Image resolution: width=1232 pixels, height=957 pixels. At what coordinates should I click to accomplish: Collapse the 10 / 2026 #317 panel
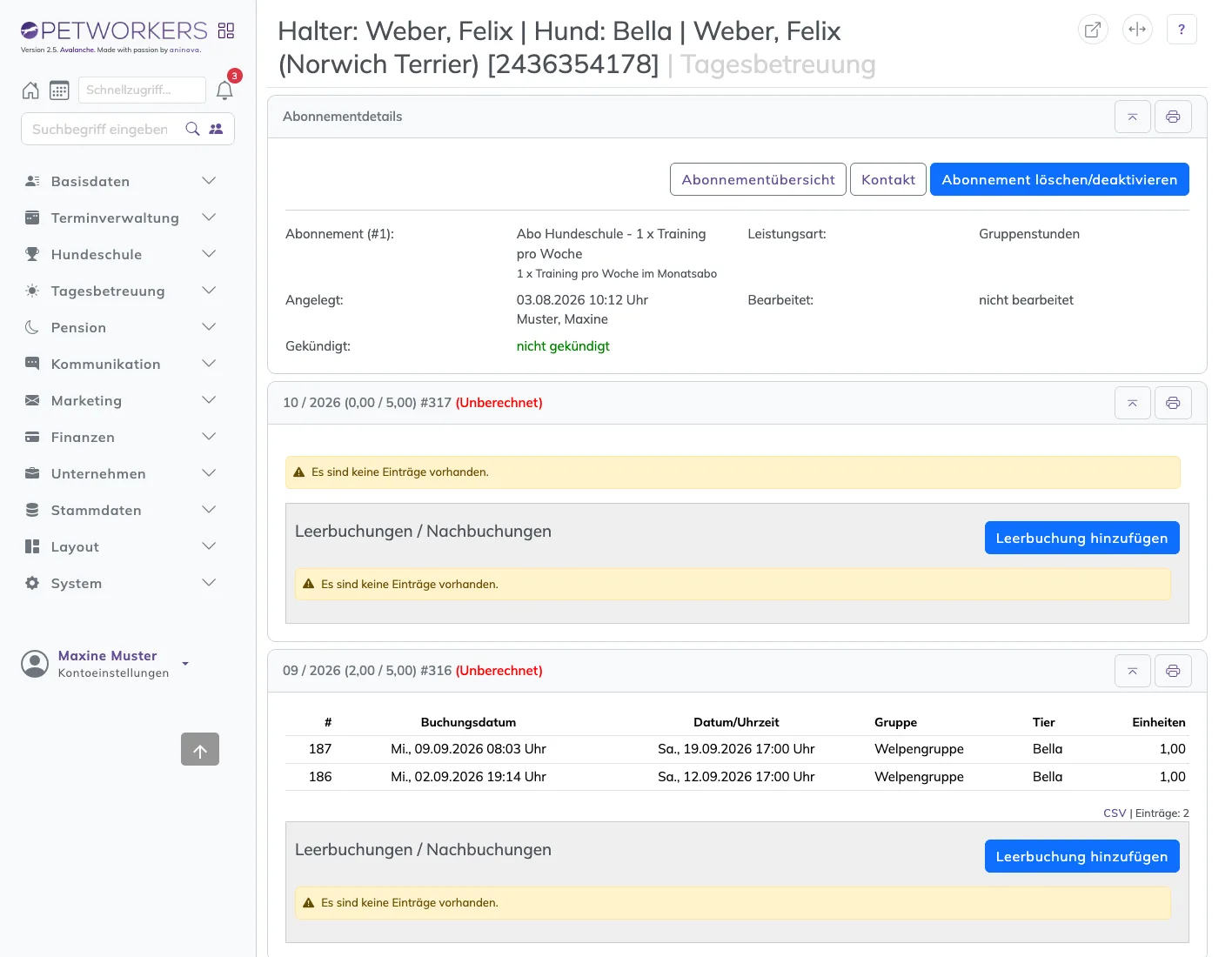[1133, 403]
